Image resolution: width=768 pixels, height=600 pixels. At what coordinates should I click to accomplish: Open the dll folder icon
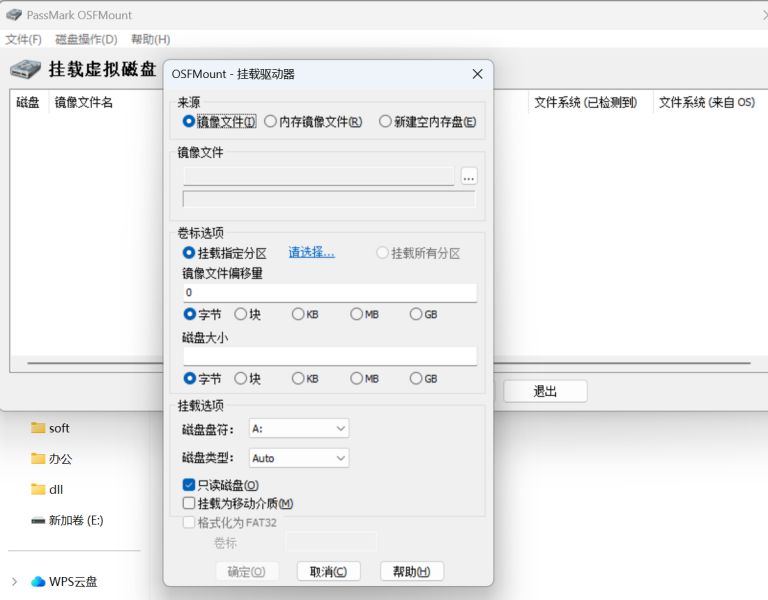[x=38, y=489]
